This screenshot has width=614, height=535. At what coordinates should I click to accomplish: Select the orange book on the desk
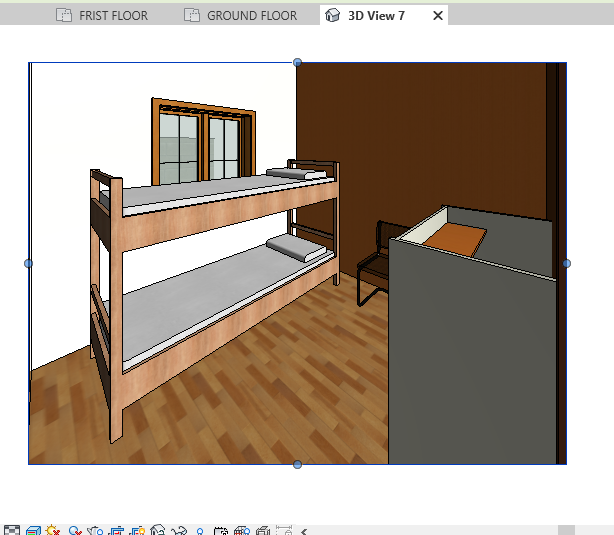455,239
